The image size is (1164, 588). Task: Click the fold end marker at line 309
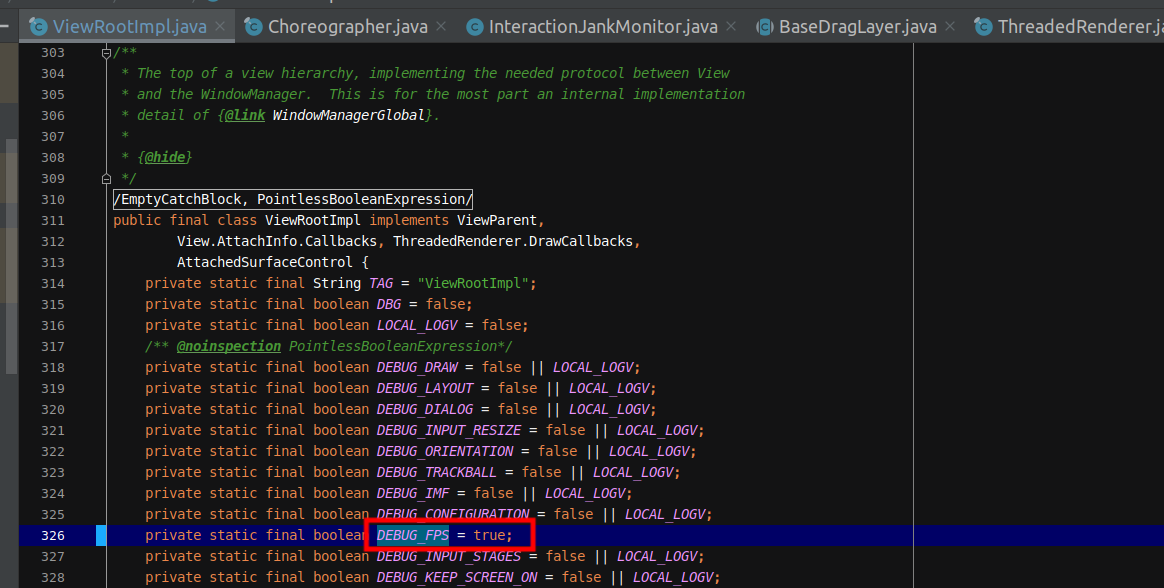pos(106,179)
